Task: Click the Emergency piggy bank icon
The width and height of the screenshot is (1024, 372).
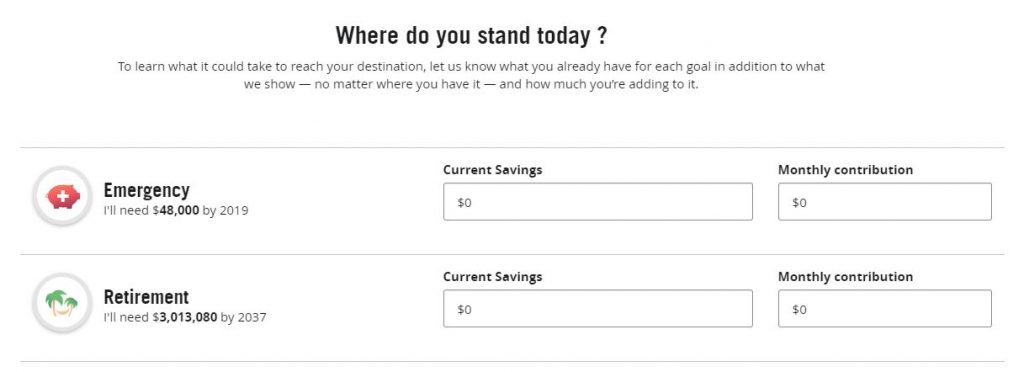Action: click(62, 196)
